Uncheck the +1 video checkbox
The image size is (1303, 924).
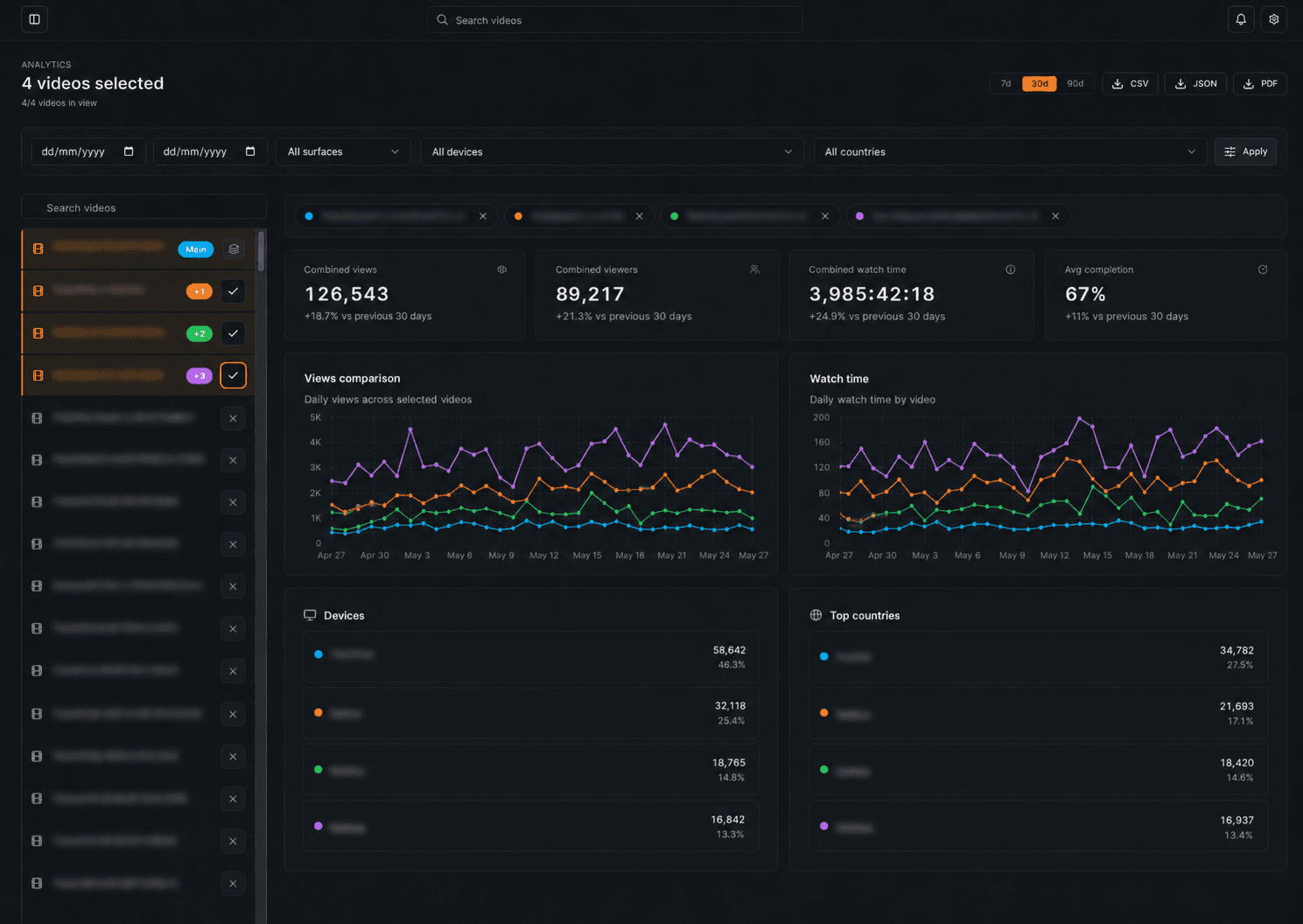[x=233, y=291]
